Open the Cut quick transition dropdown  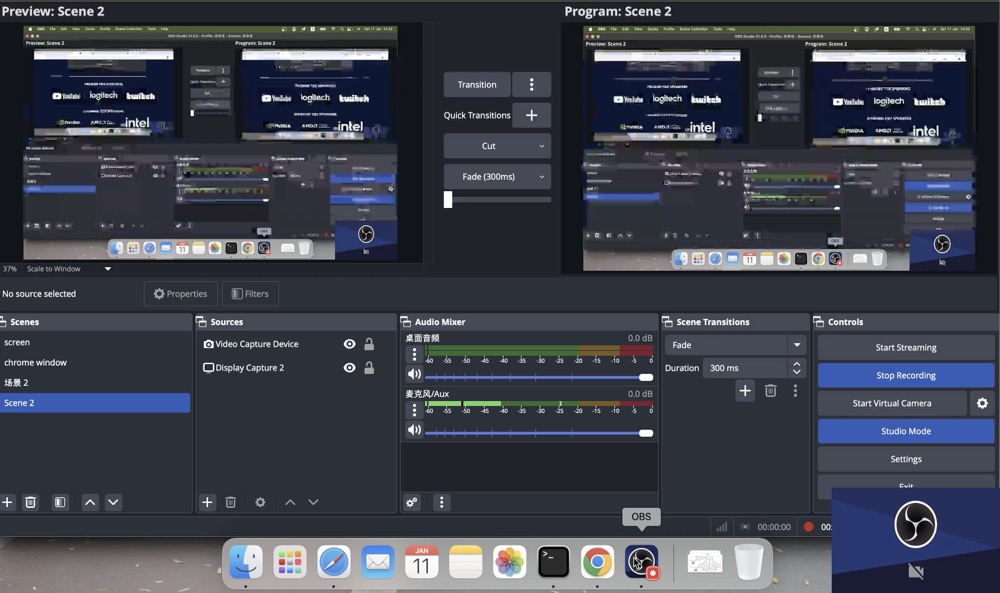click(497, 146)
